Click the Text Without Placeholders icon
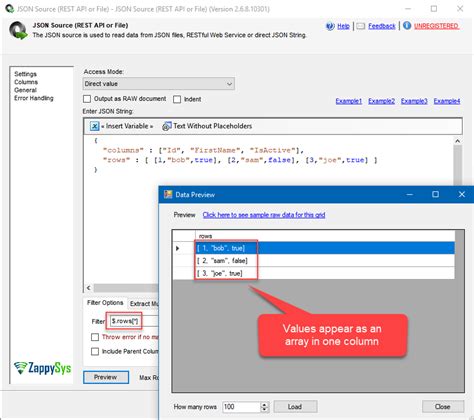This screenshot has height=420, width=474. [166, 126]
